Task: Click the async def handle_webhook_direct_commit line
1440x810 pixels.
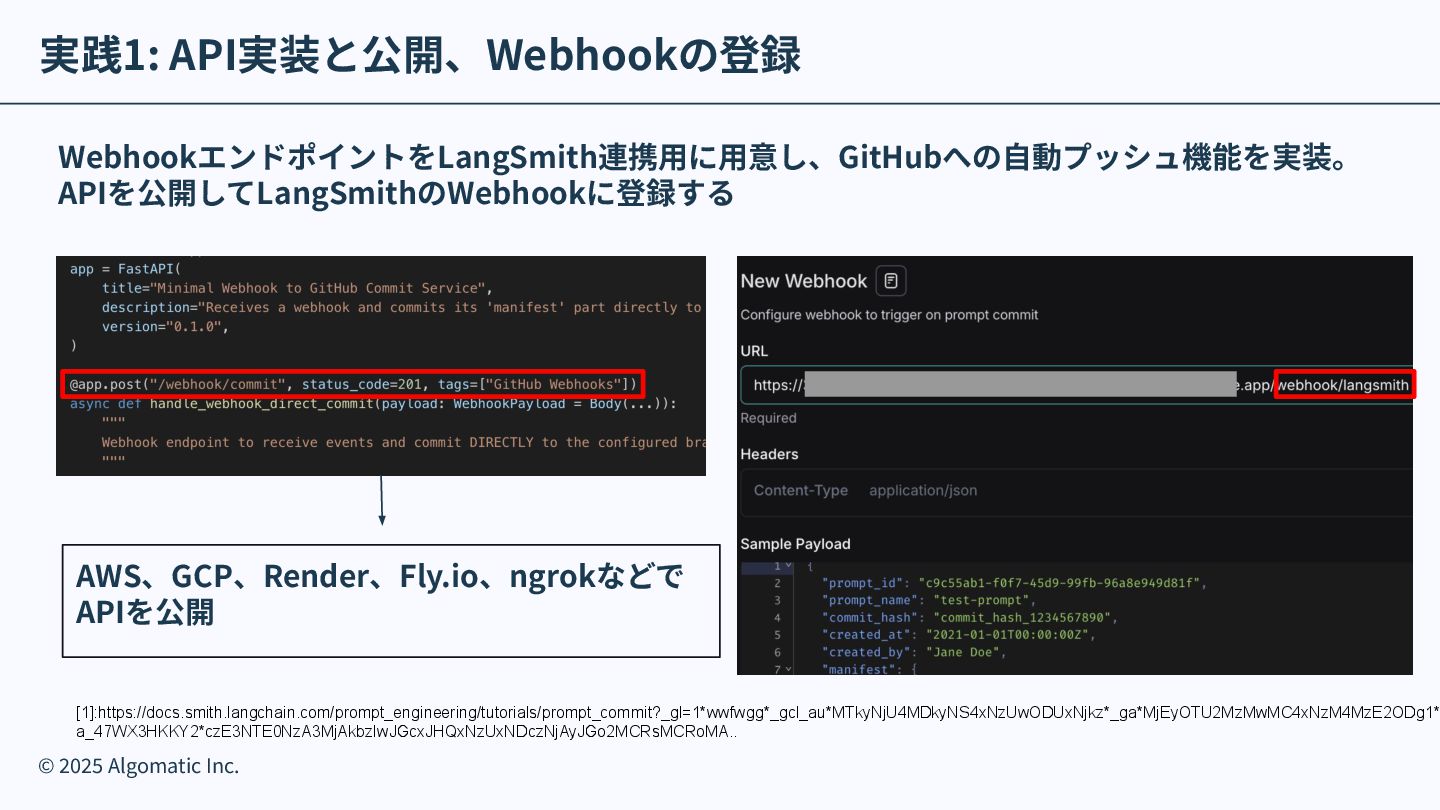Action: (373, 404)
